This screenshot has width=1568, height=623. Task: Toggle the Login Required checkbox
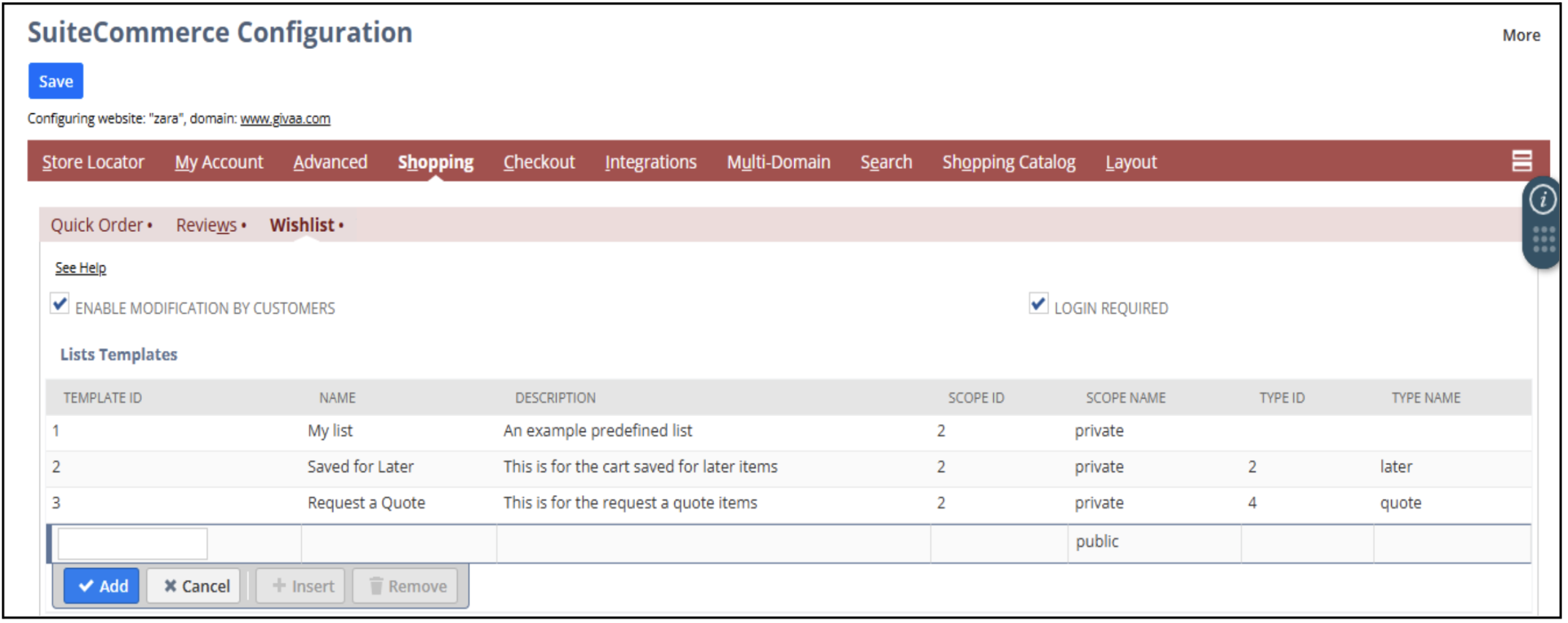pos(1038,303)
